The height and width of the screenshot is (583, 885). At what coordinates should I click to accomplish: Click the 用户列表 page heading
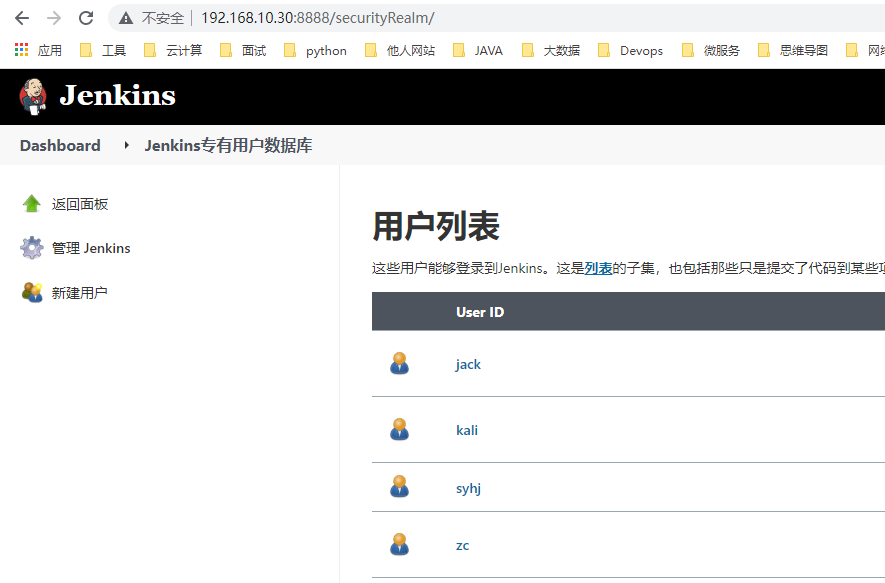pos(436,227)
